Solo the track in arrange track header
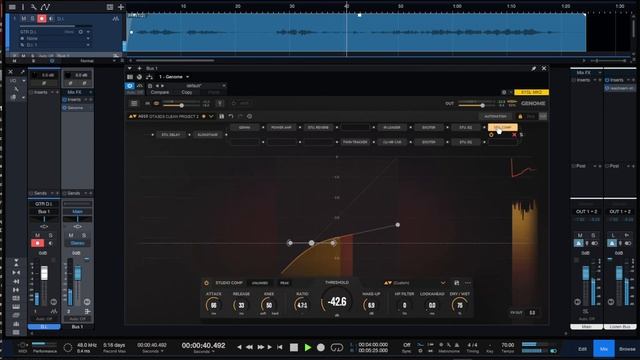Screen dimensions: 640x360 coord(32,19)
